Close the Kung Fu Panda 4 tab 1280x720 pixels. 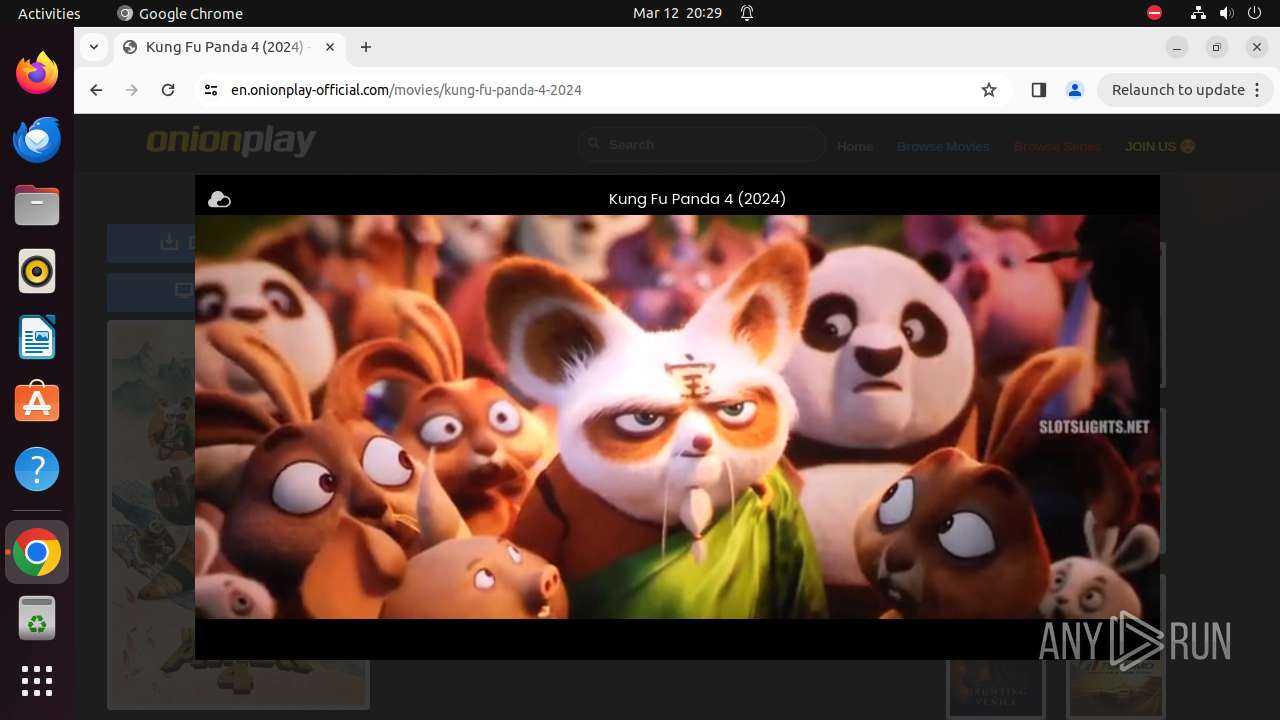point(330,47)
